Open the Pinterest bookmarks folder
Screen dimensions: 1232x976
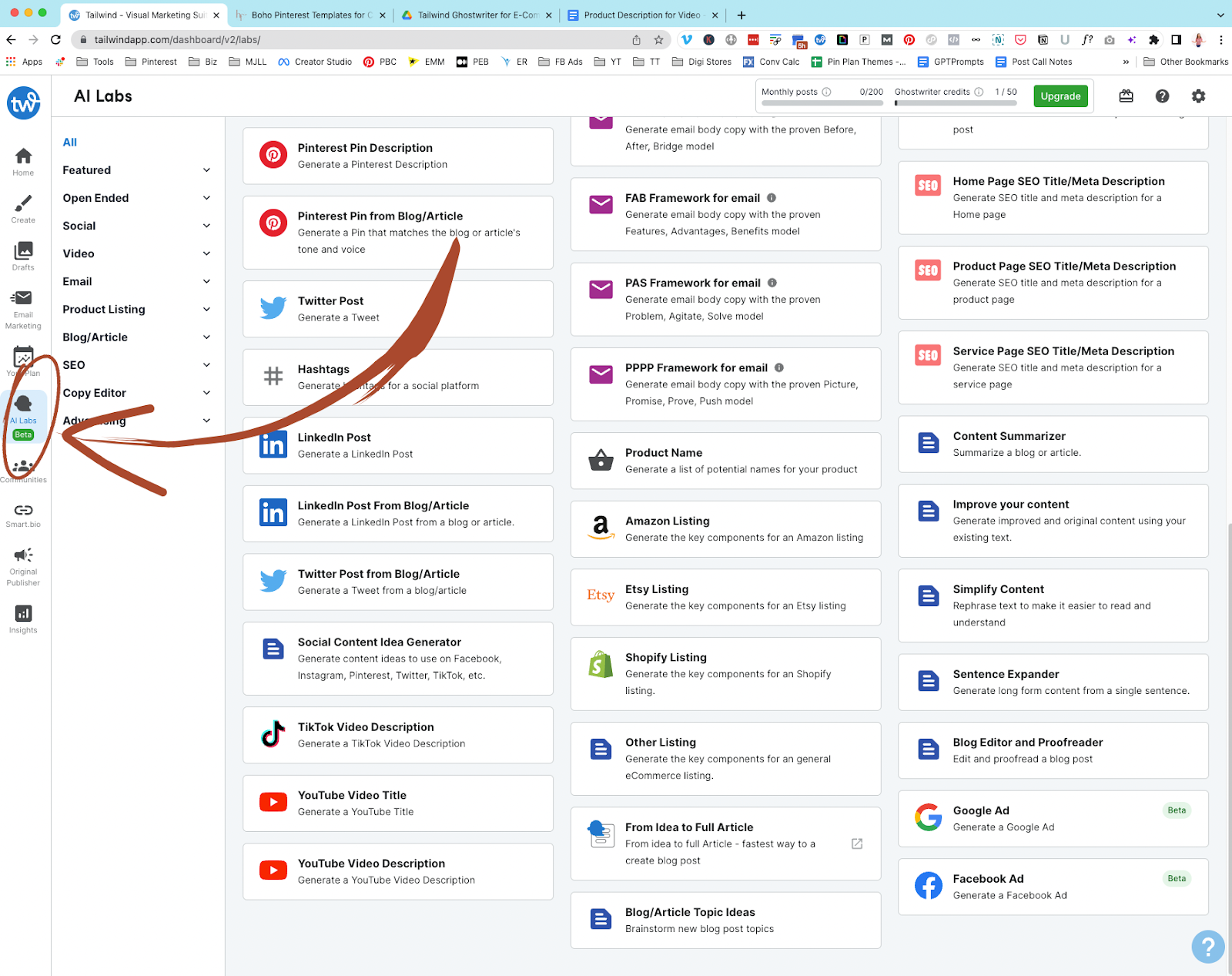151,62
